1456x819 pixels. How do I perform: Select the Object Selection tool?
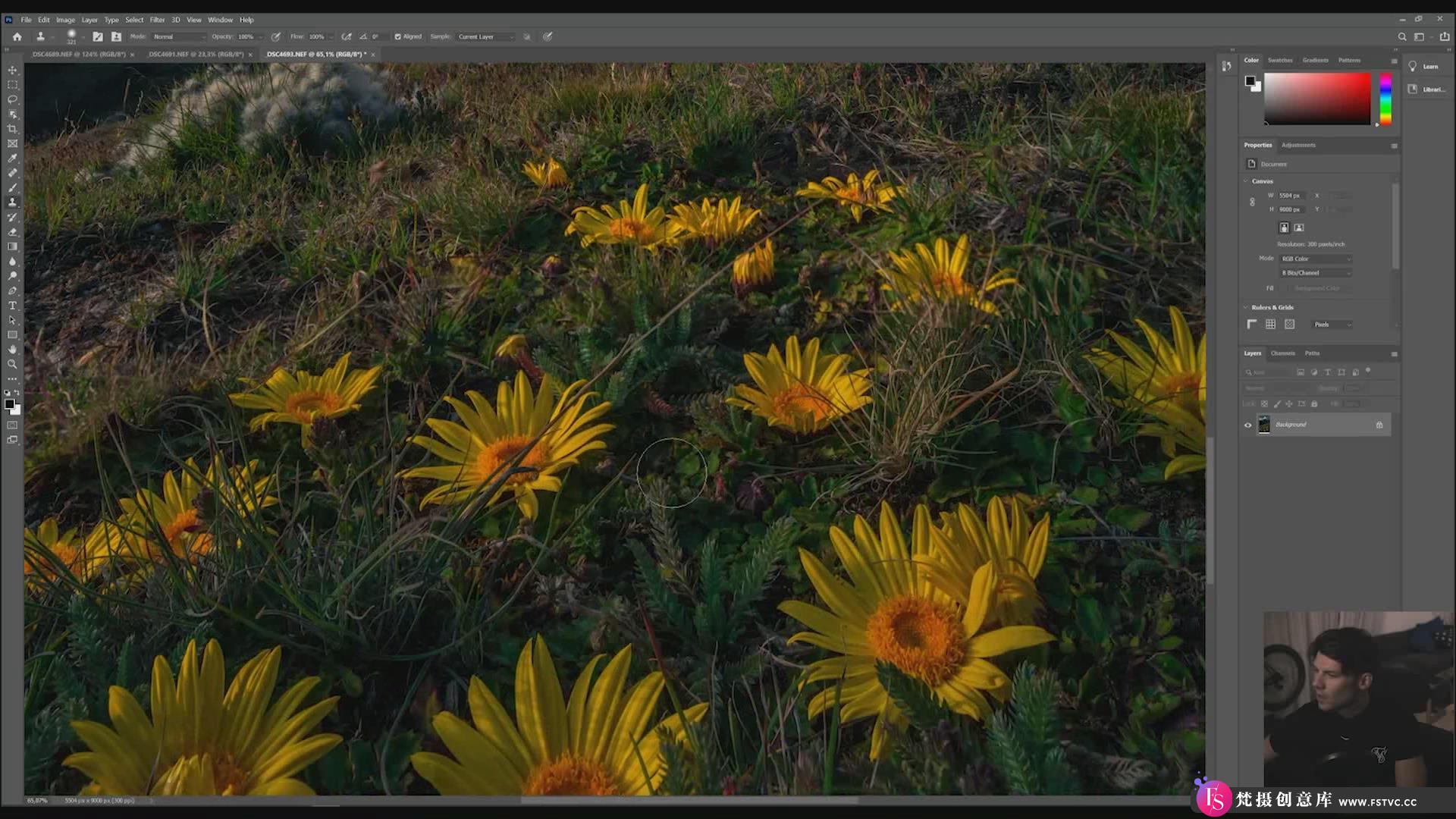(x=12, y=115)
